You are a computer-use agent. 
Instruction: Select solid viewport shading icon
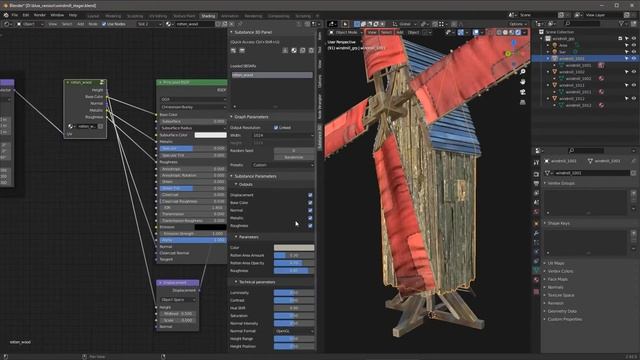[x=505, y=32]
